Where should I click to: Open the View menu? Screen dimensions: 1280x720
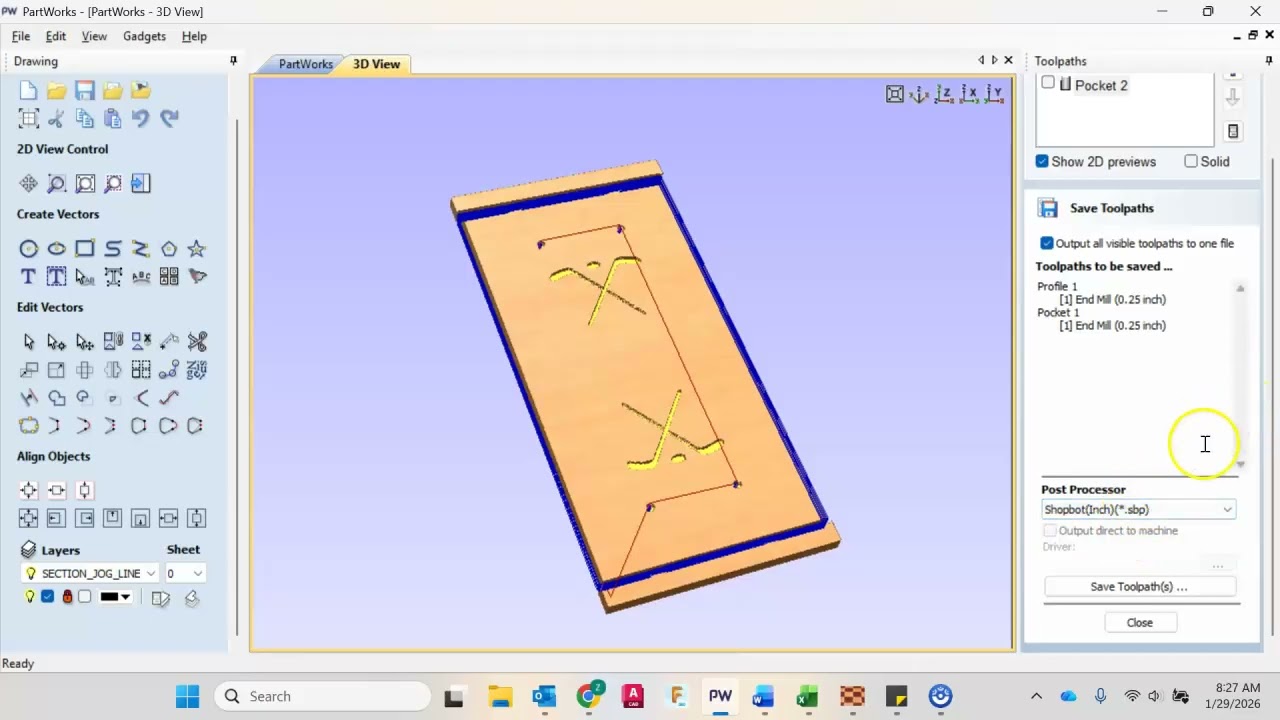pyautogui.click(x=94, y=36)
